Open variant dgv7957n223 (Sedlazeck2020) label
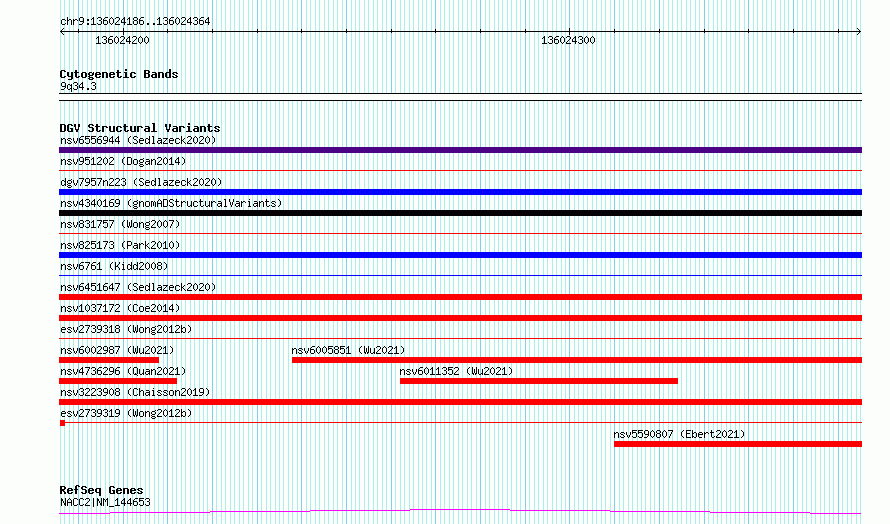 click(141, 182)
